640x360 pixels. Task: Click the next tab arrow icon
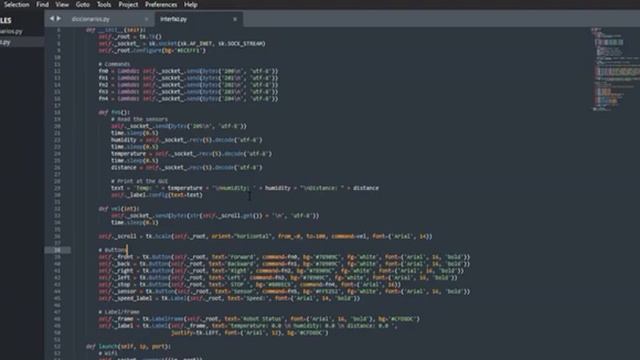pos(59,19)
